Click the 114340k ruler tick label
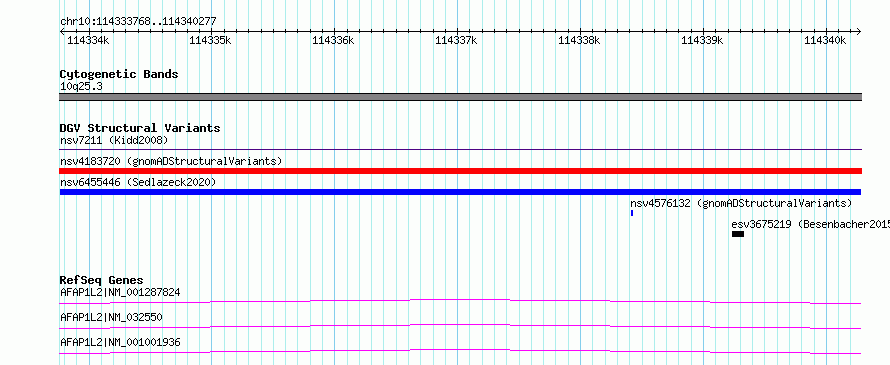Image resolution: width=890 pixels, height=365 pixels. pyautogui.click(x=825, y=40)
